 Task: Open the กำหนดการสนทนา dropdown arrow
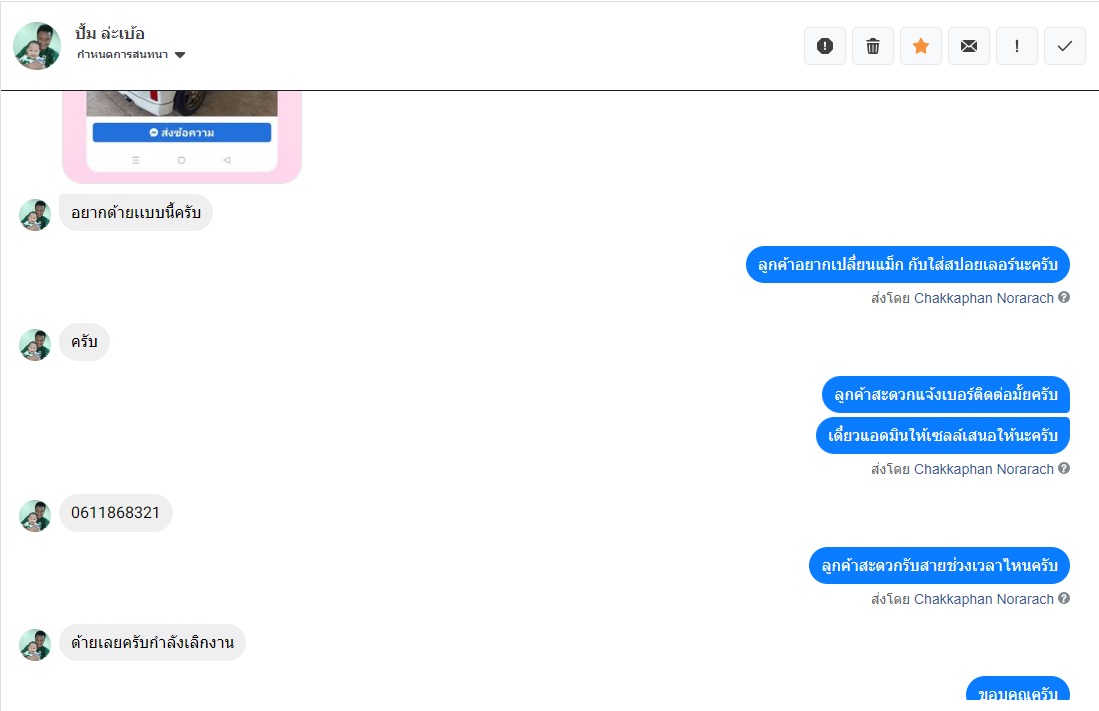click(180, 55)
